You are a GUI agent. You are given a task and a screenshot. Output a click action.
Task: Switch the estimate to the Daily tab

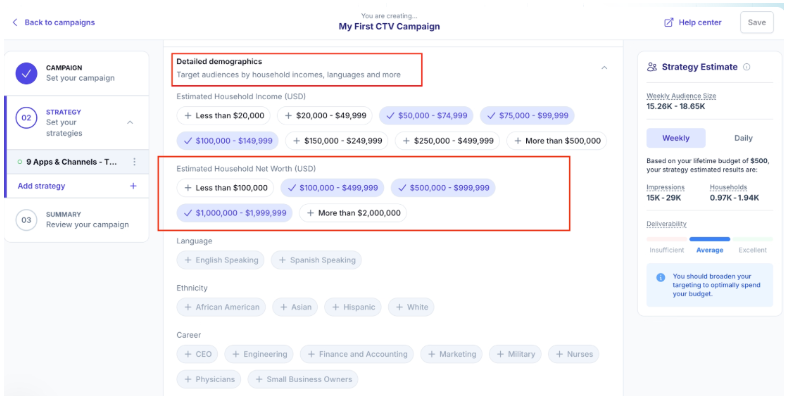[743, 138]
